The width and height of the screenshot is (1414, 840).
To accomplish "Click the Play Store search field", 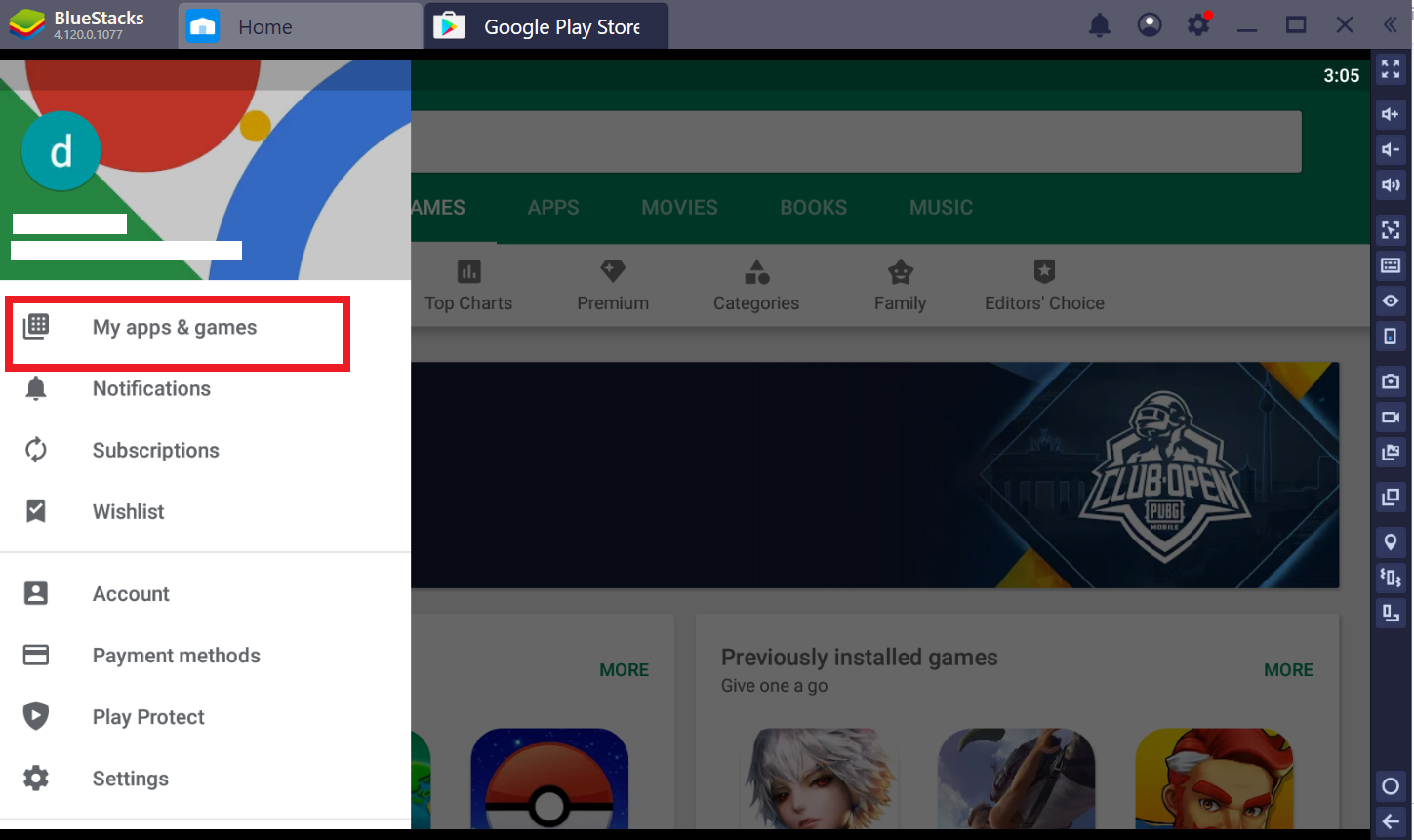I will pyautogui.click(x=856, y=141).
